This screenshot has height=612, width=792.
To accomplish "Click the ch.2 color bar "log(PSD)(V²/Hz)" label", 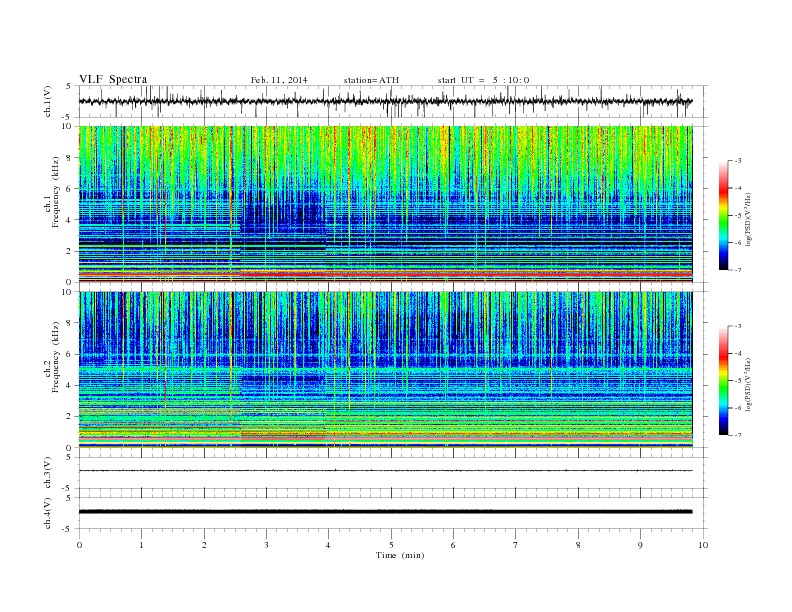I will coord(750,384).
